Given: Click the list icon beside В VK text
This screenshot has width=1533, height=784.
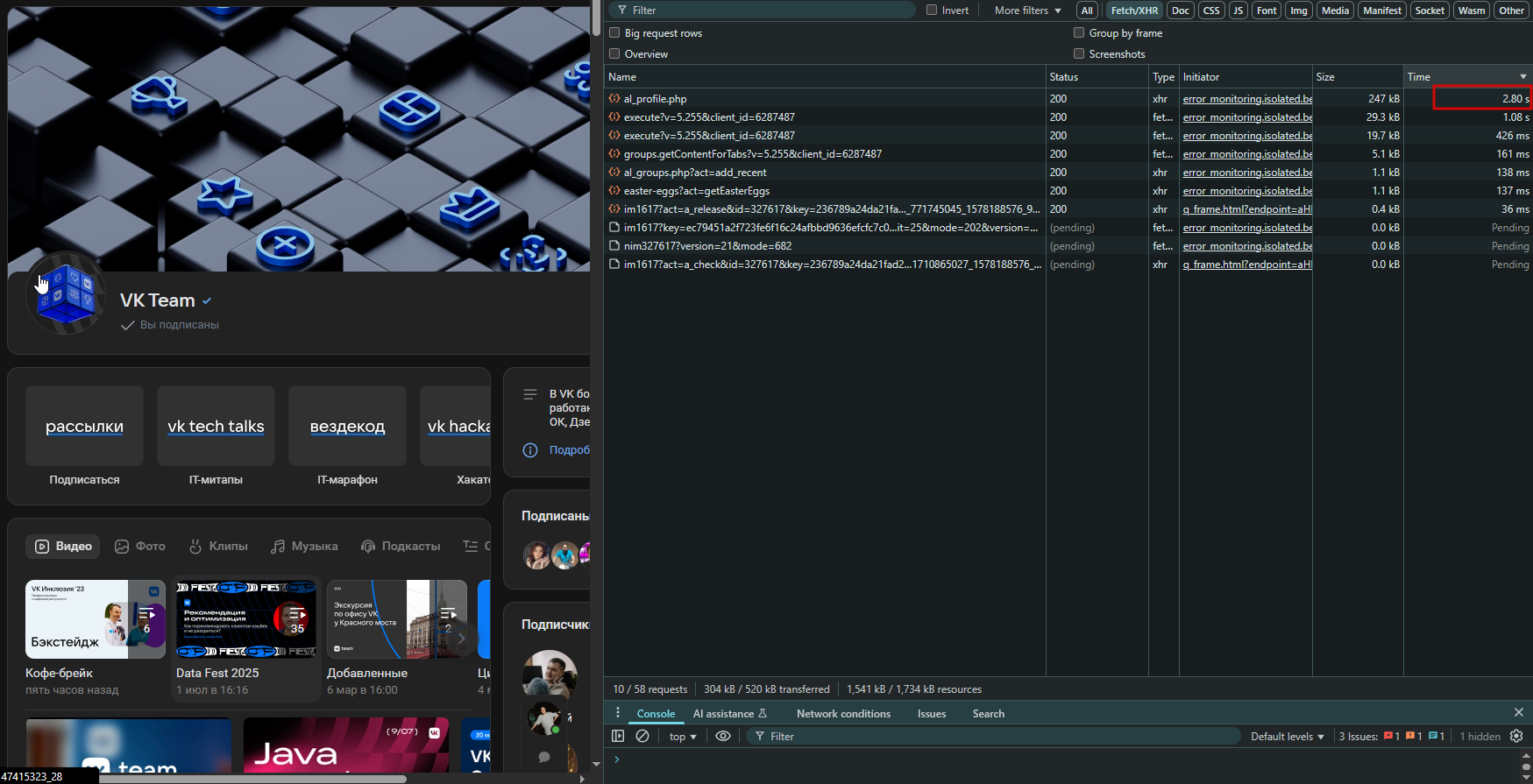Looking at the screenshot, I should pos(530,394).
